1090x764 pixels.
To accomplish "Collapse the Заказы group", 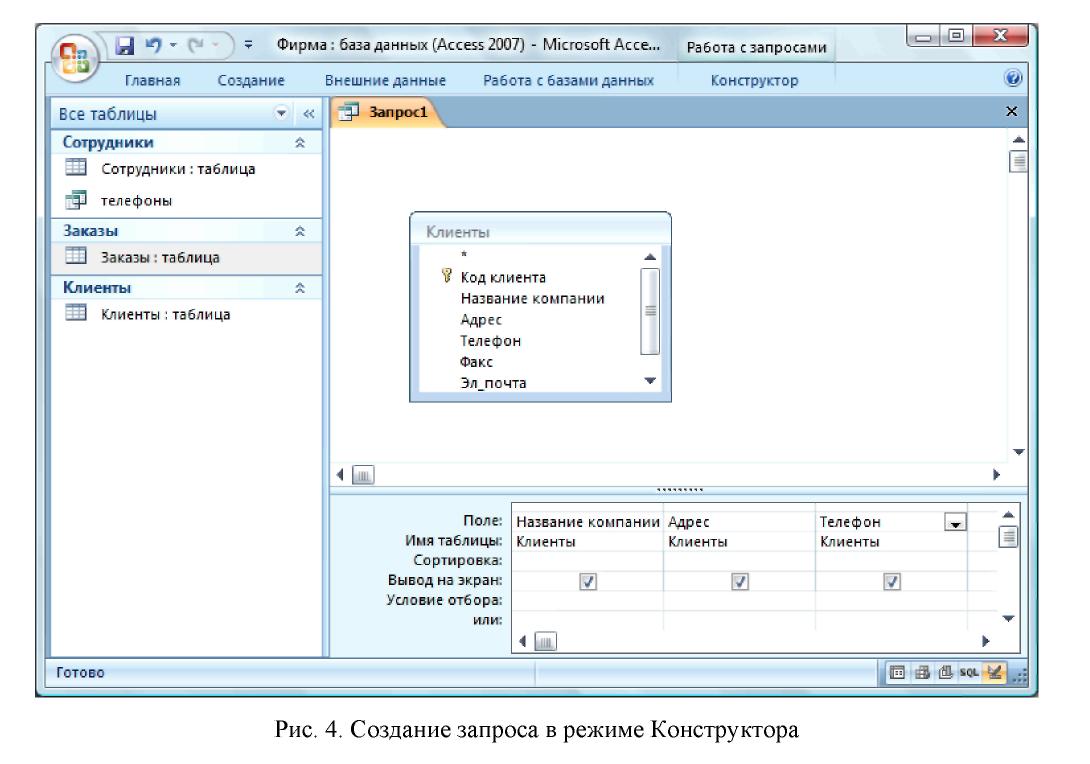I will coord(300,231).
